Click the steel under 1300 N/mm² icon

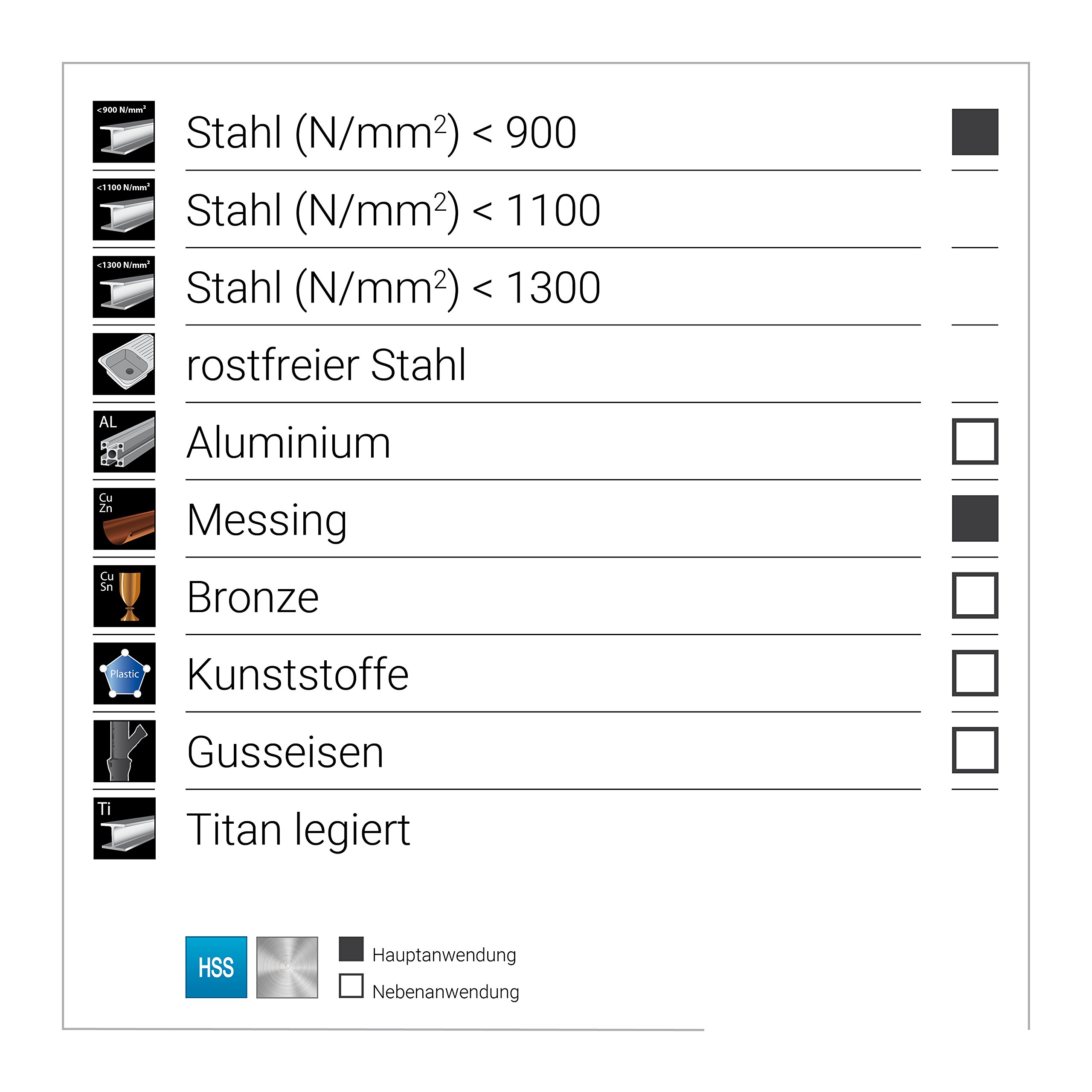pos(124,287)
